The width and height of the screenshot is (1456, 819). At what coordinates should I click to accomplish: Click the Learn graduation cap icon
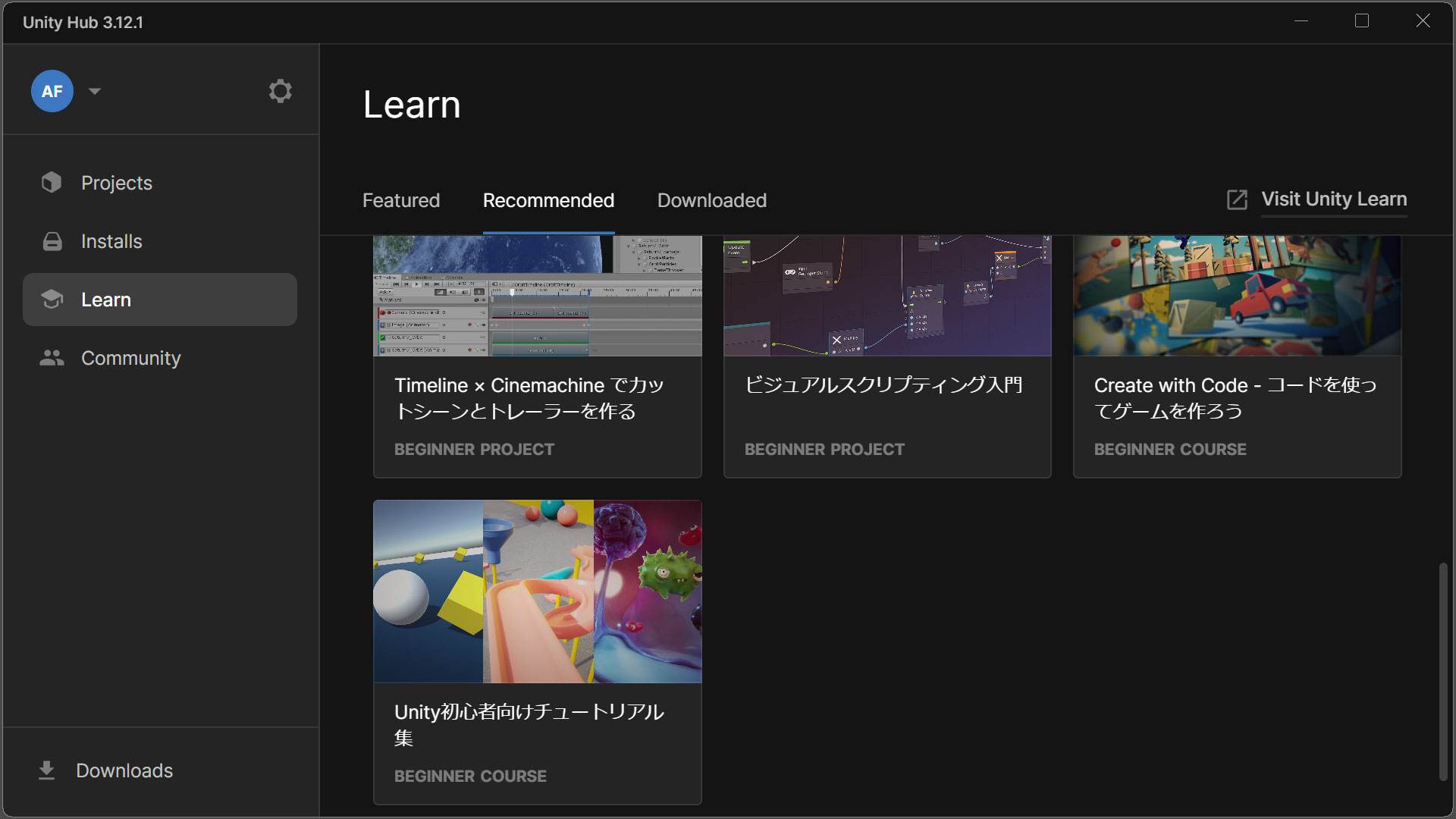[x=52, y=300]
